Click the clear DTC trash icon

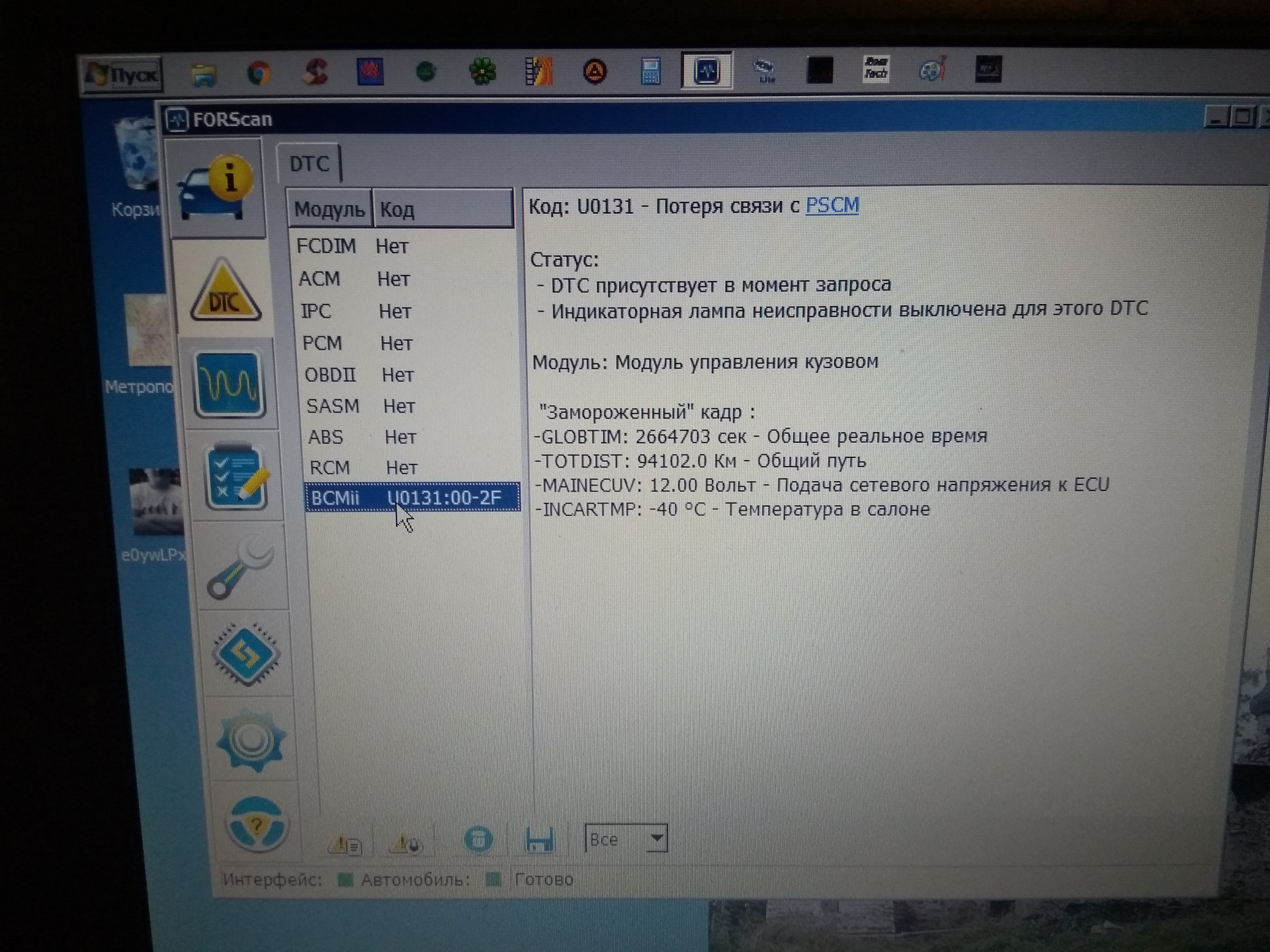(x=478, y=840)
